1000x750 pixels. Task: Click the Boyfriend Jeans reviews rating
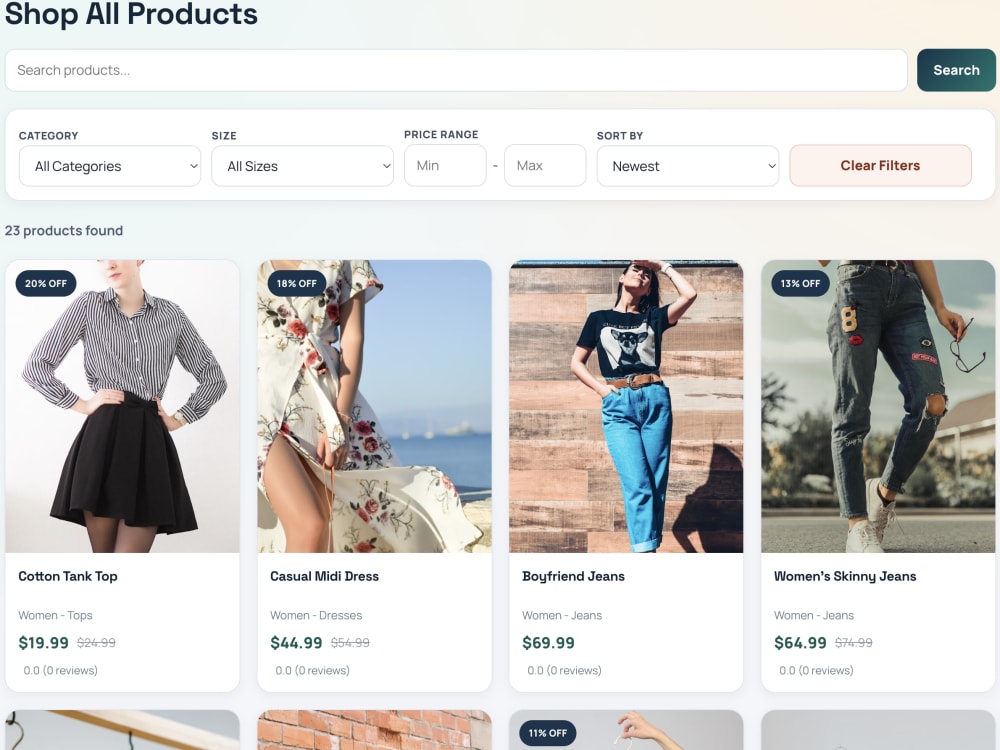point(564,670)
